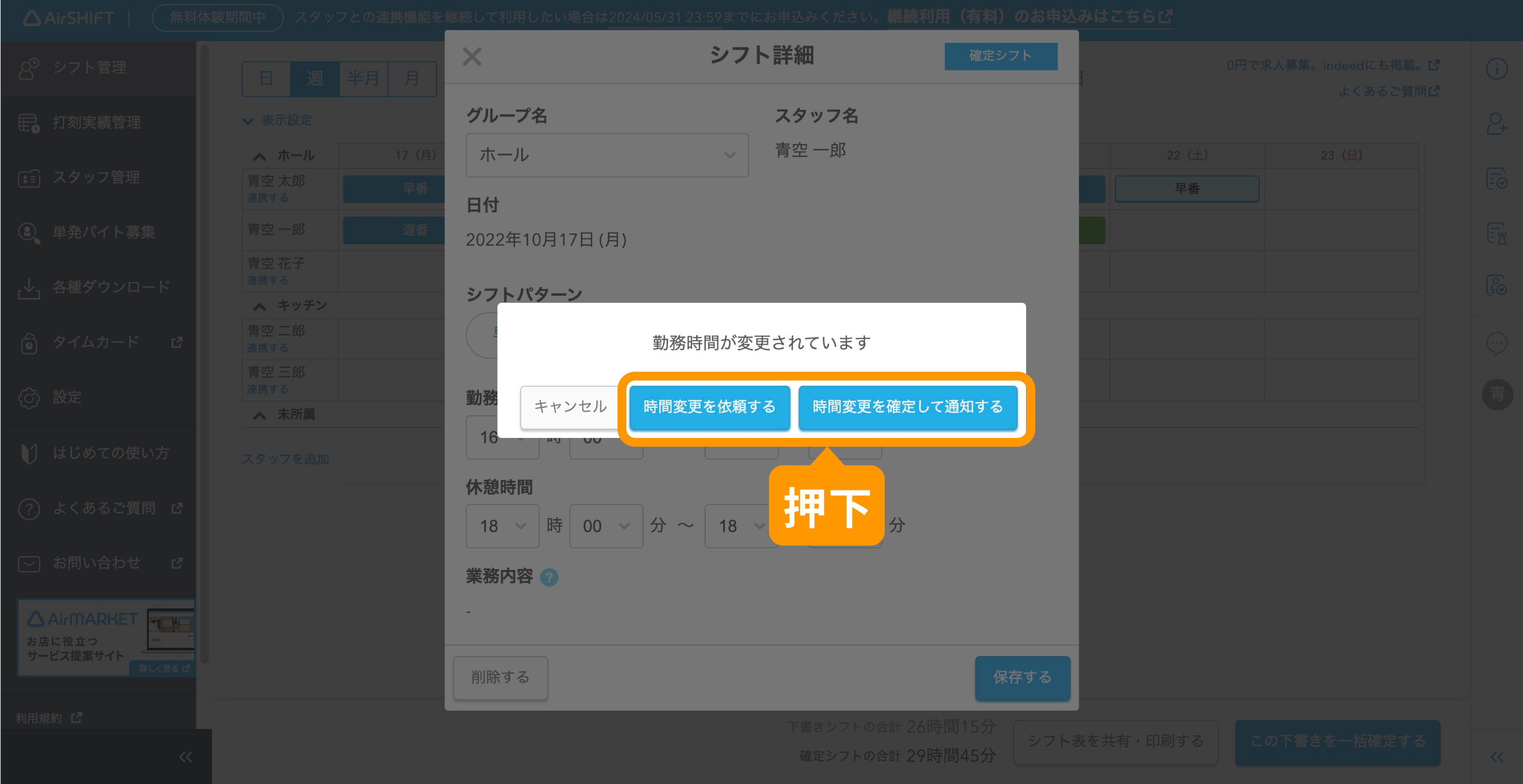Collapse the 未所属 group
Viewport: 1523px width, 784px height.
pyautogui.click(x=259, y=415)
